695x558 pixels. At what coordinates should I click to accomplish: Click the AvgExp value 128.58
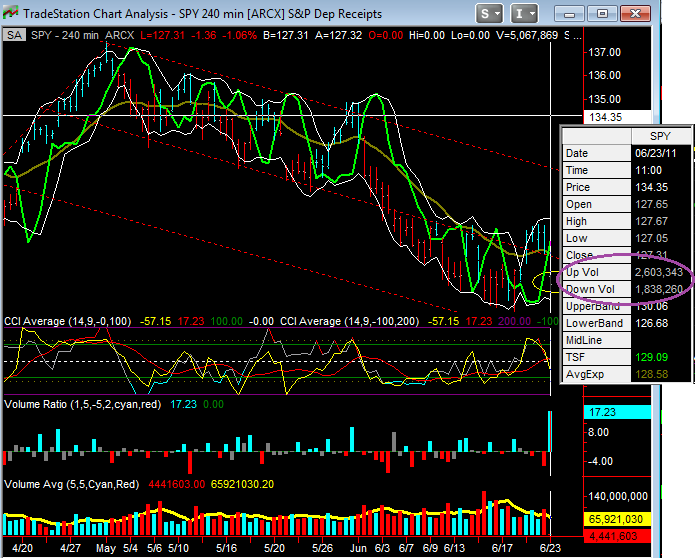pyautogui.click(x=651, y=374)
